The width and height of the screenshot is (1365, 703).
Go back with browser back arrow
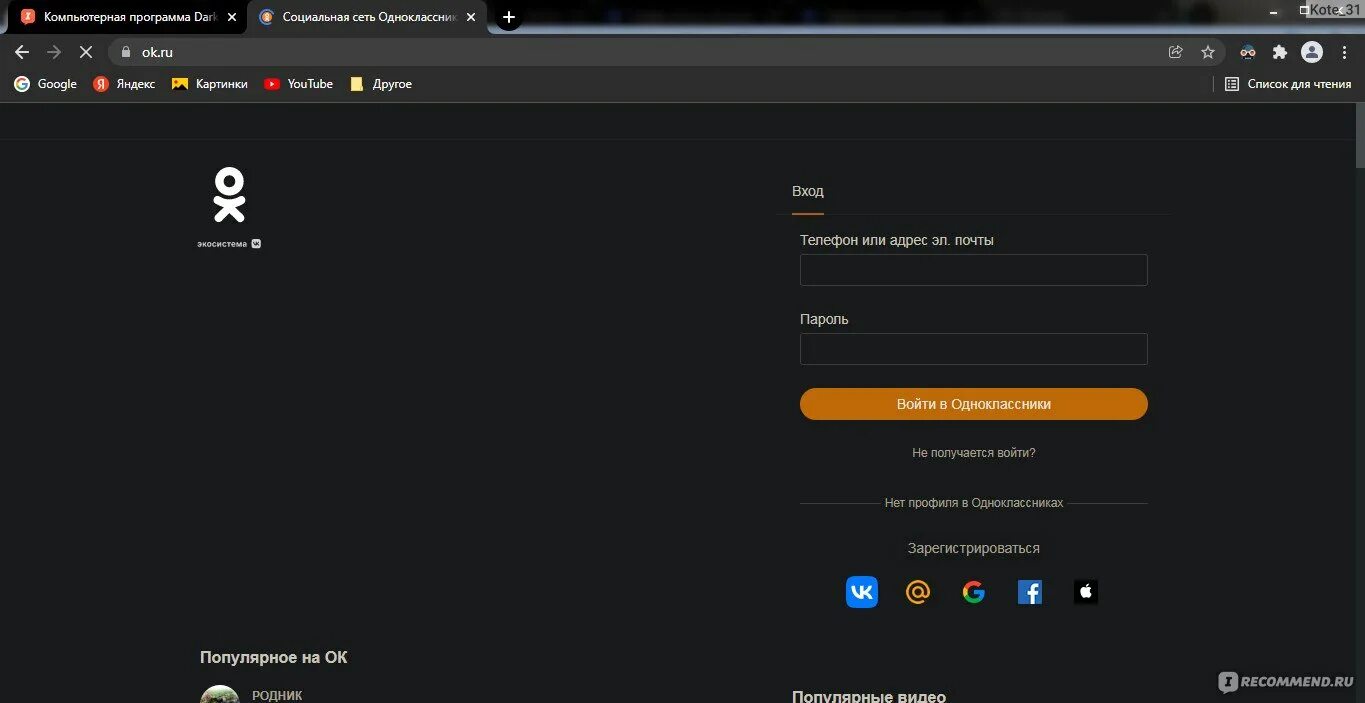pyautogui.click(x=22, y=52)
